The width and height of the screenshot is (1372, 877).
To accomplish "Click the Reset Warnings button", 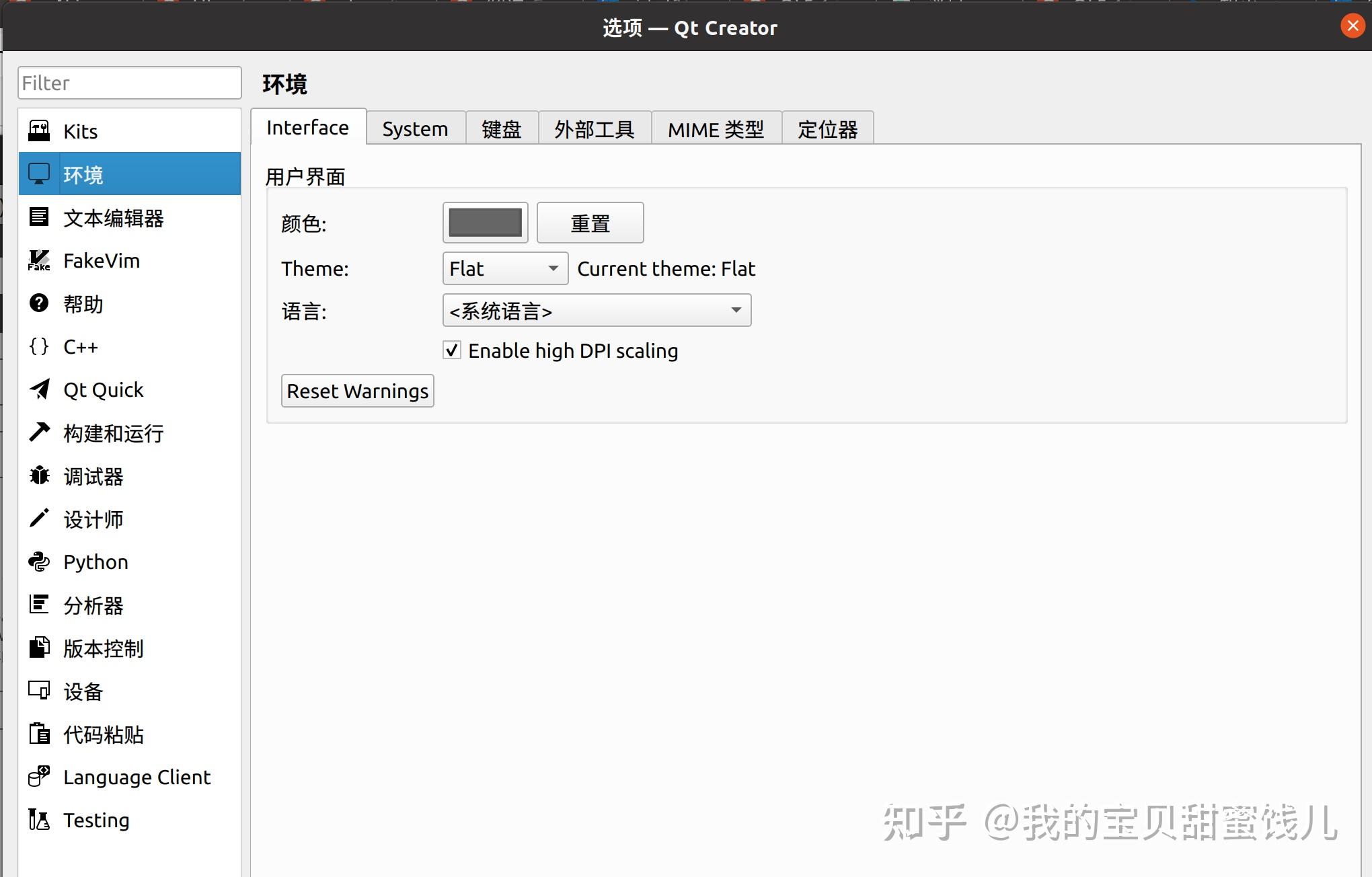I will point(357,391).
